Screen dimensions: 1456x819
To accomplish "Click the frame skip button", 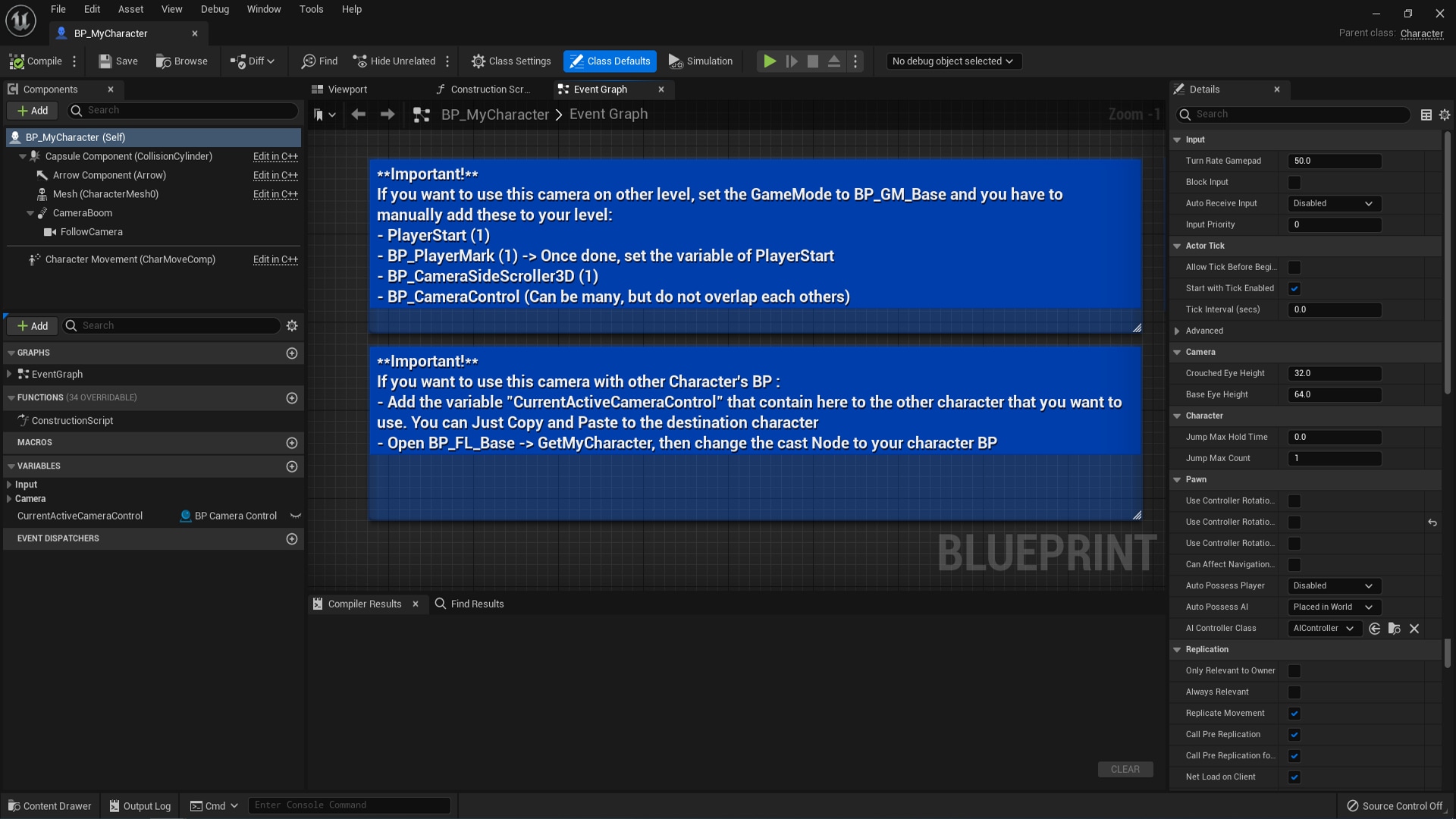I will coord(792,61).
